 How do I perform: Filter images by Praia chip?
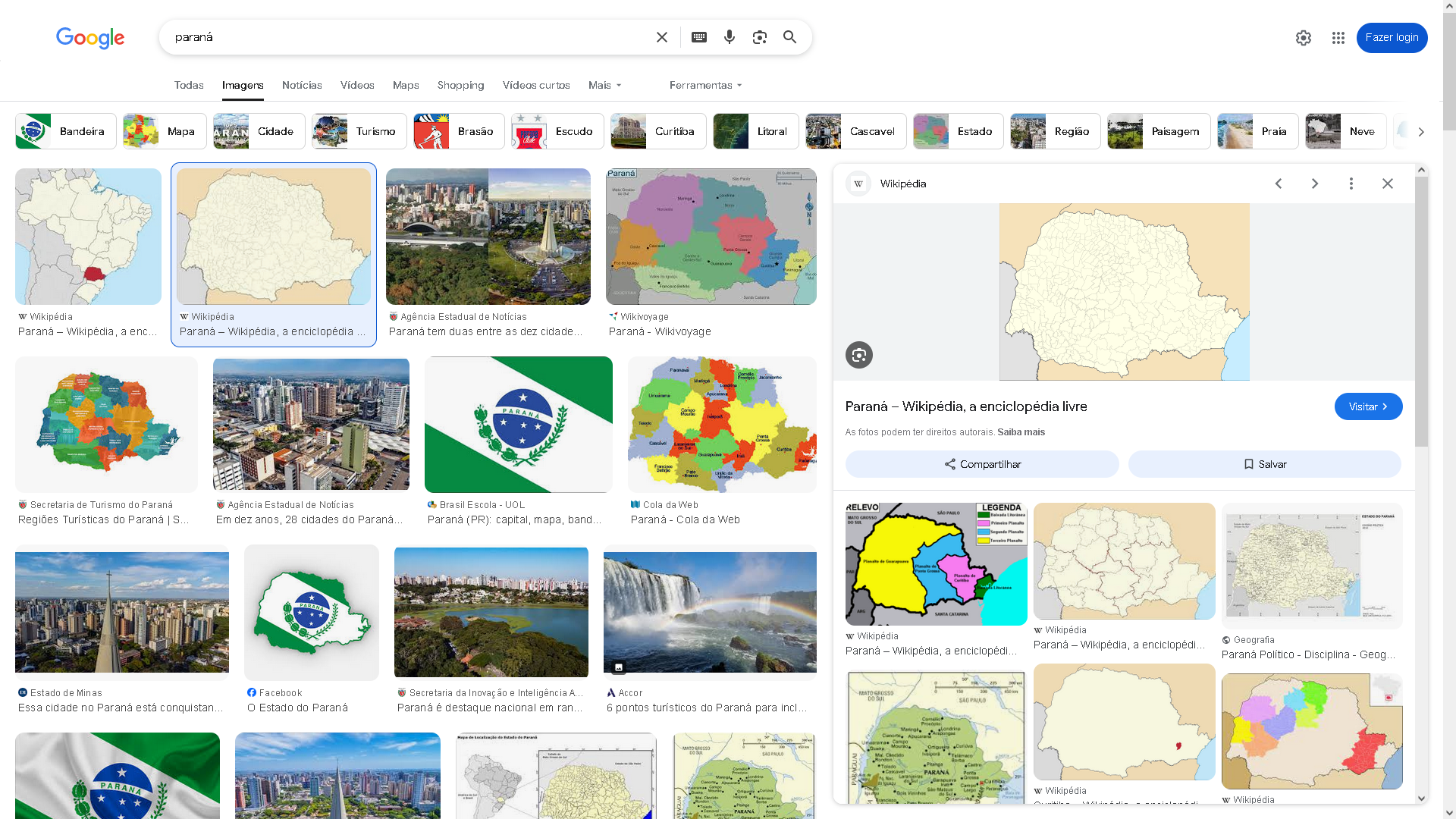click(1258, 131)
